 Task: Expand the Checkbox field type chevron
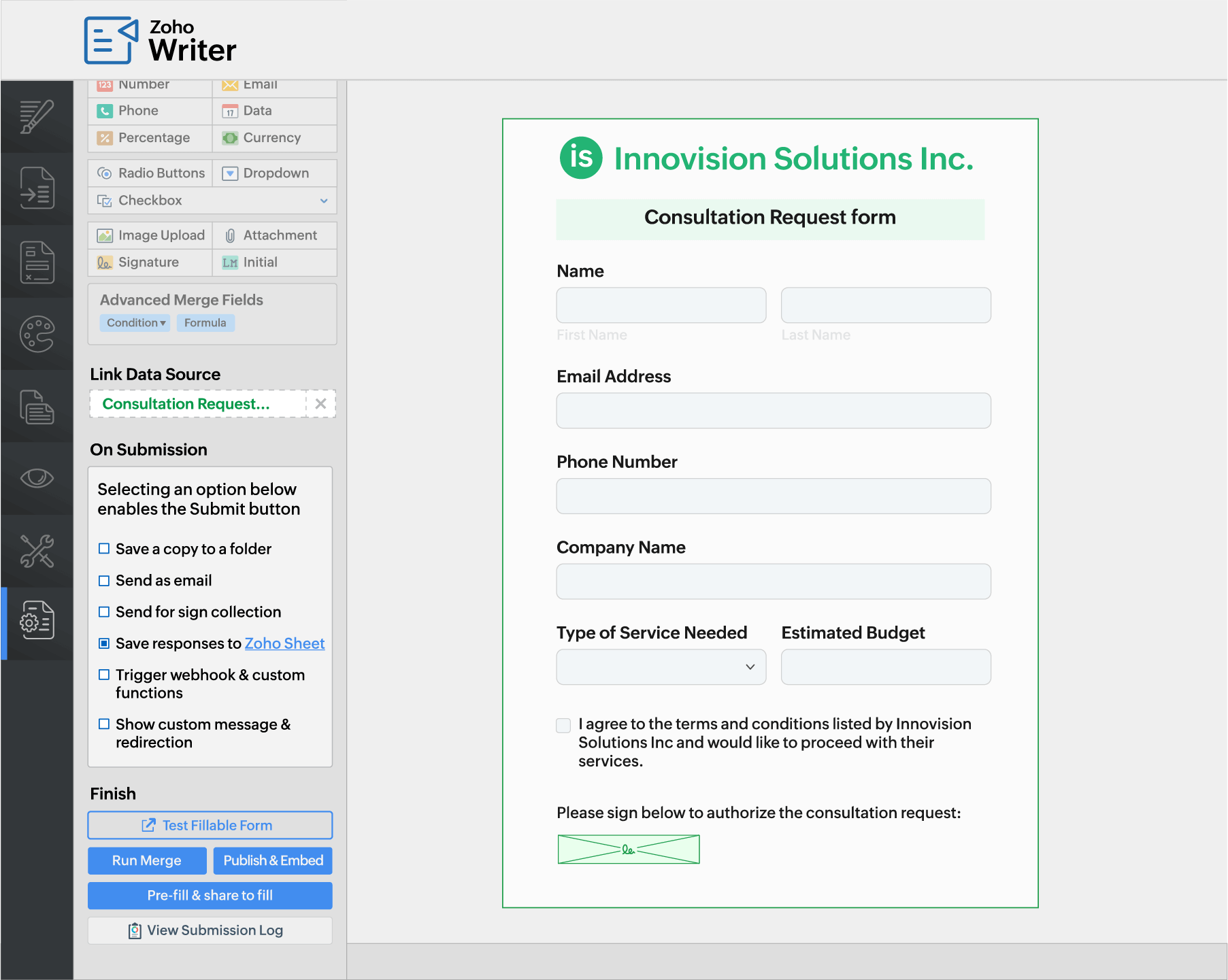click(324, 201)
